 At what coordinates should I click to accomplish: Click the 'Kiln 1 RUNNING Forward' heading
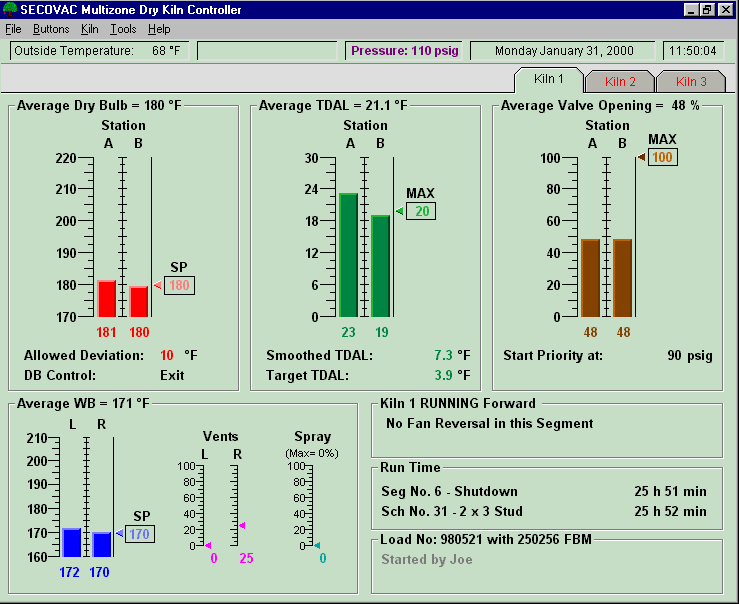458,403
